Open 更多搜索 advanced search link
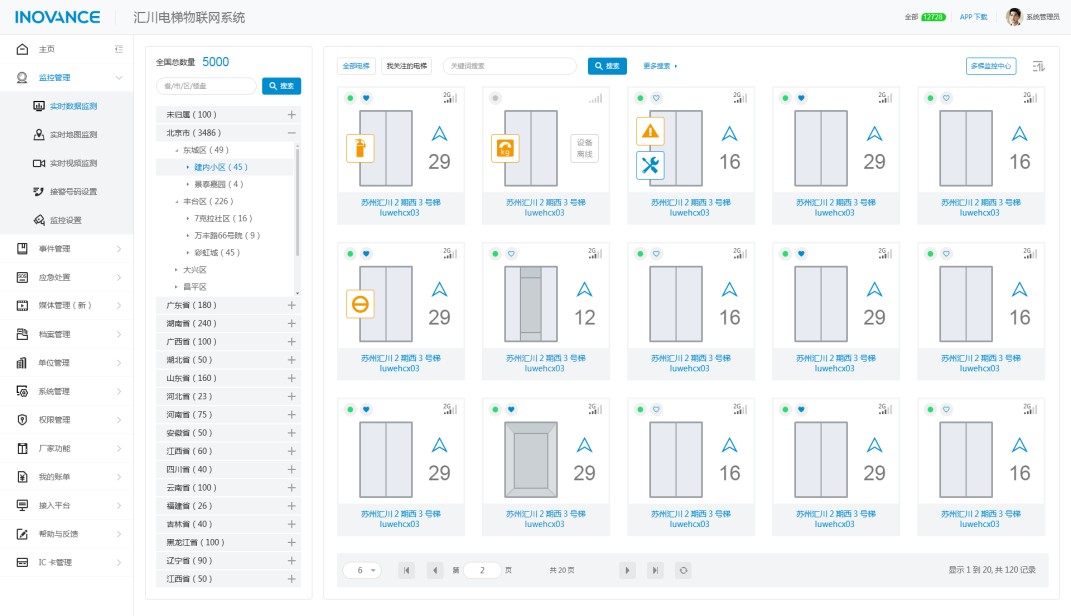The width and height of the screenshot is (1071, 616). pyautogui.click(x=660, y=66)
